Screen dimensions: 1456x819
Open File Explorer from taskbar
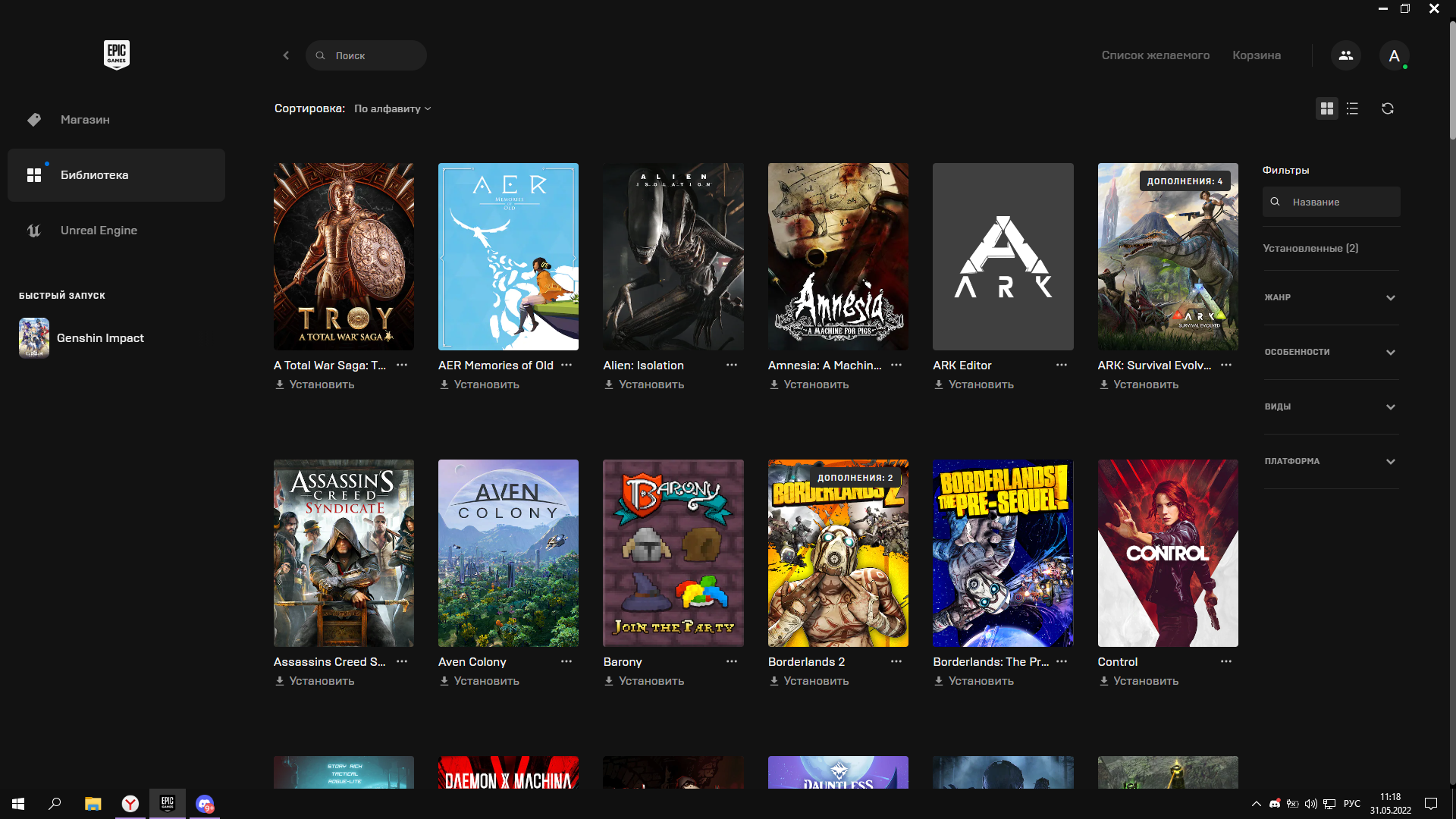click(93, 804)
